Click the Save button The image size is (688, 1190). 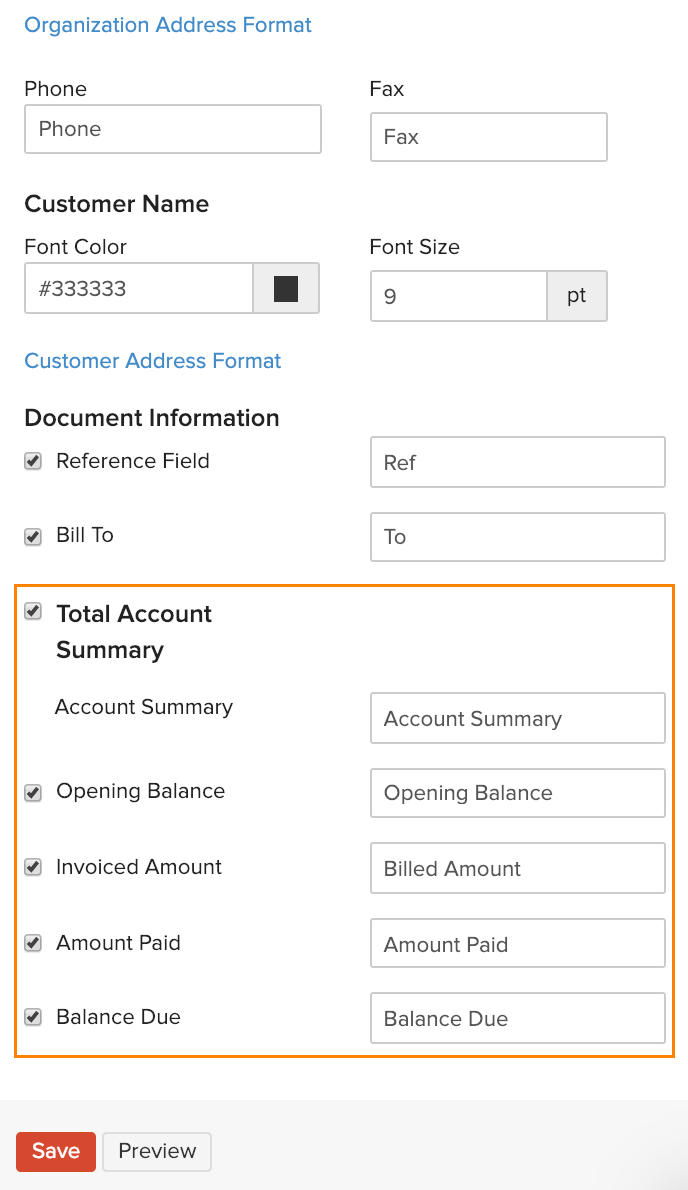coord(56,1151)
